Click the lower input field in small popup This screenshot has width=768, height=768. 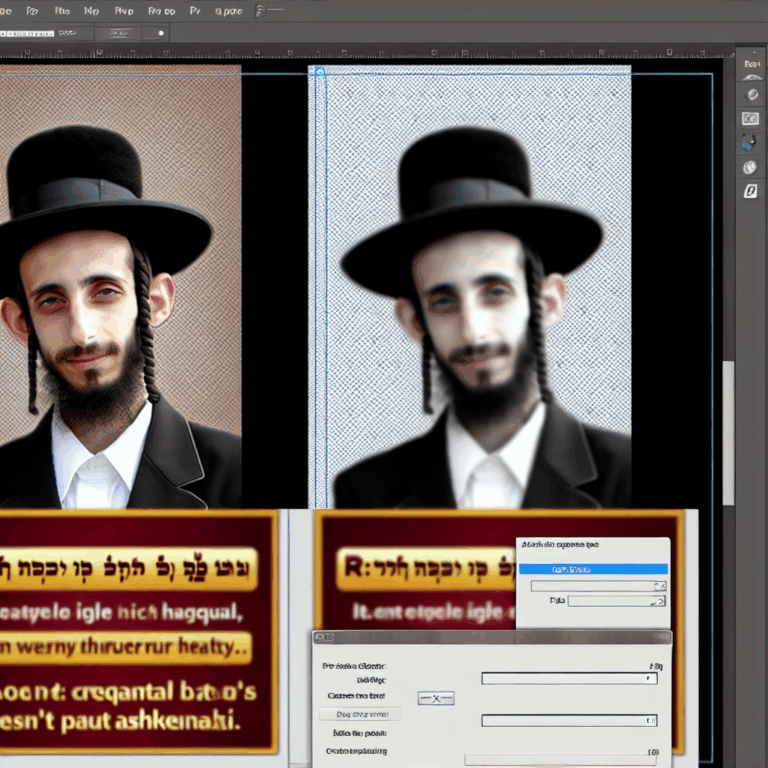pyautogui.click(x=616, y=601)
